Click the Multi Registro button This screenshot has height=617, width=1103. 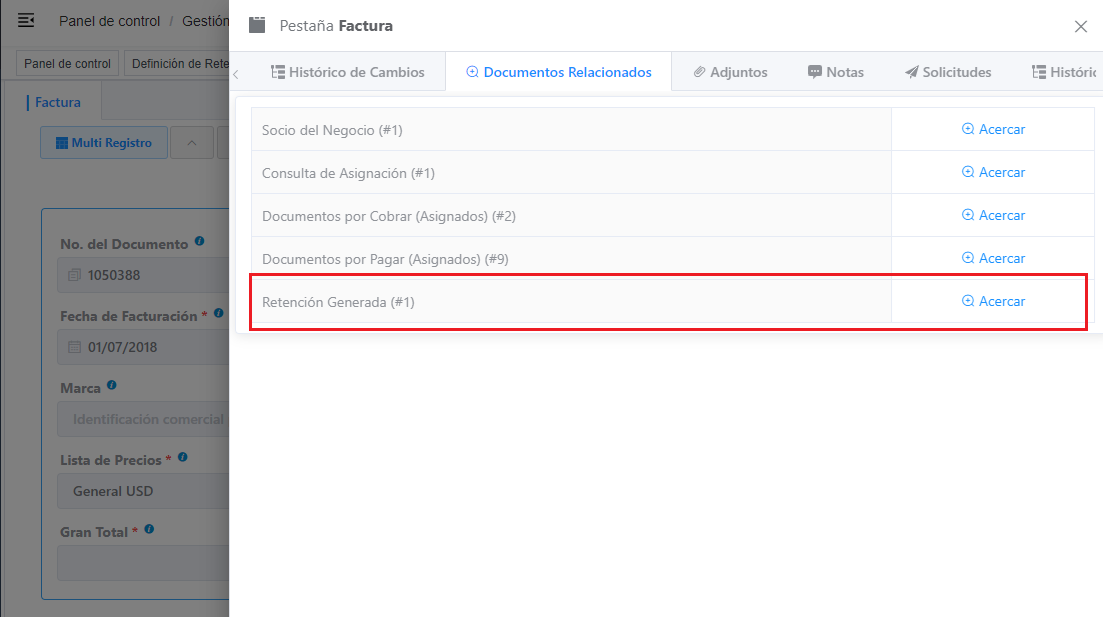104,143
